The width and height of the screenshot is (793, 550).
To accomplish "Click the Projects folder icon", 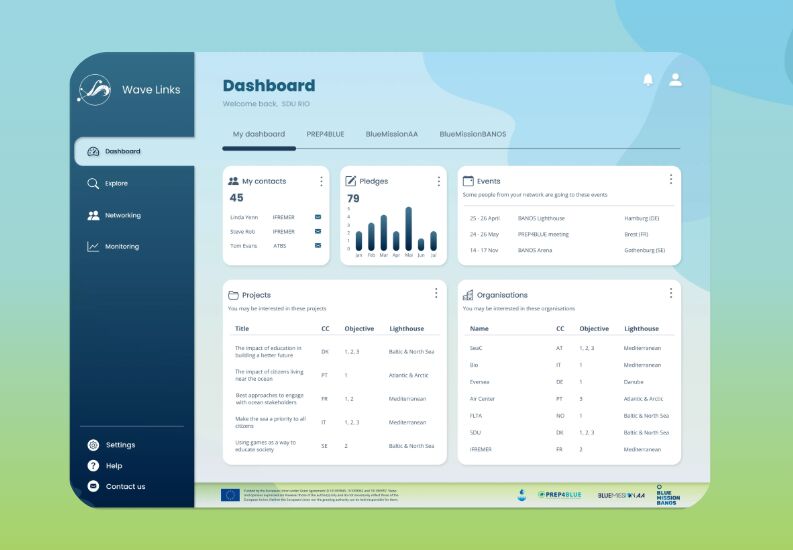I will coord(233,295).
